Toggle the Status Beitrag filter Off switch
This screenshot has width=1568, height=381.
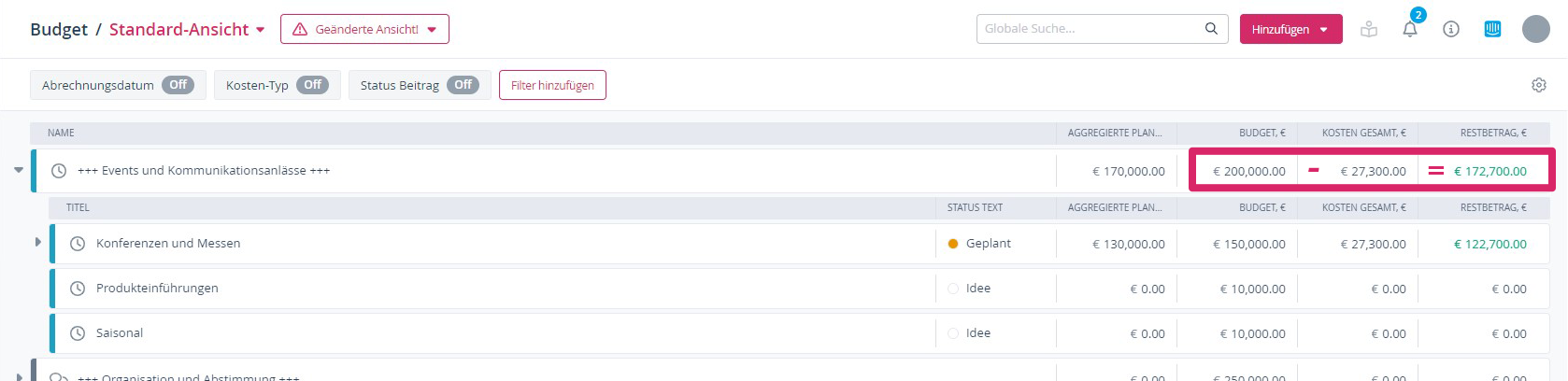coord(463,85)
